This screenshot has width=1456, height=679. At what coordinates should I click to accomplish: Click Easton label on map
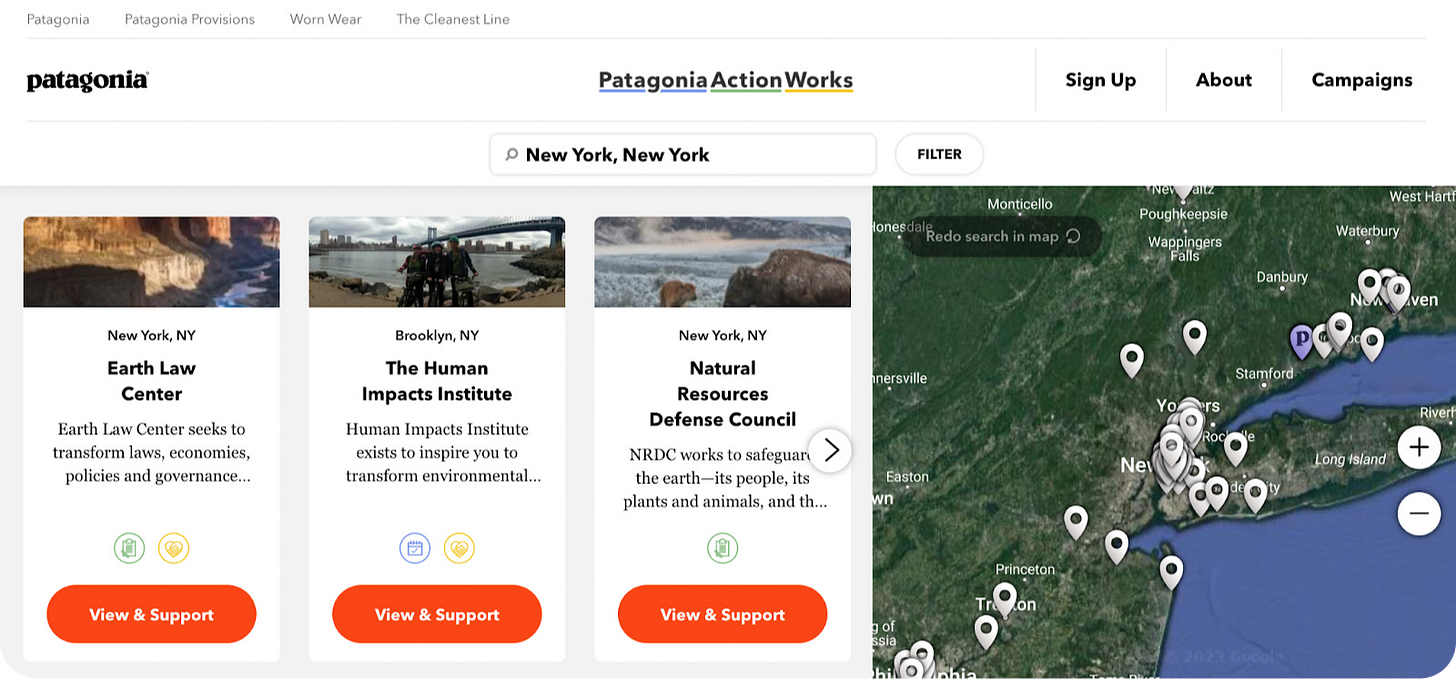click(907, 477)
